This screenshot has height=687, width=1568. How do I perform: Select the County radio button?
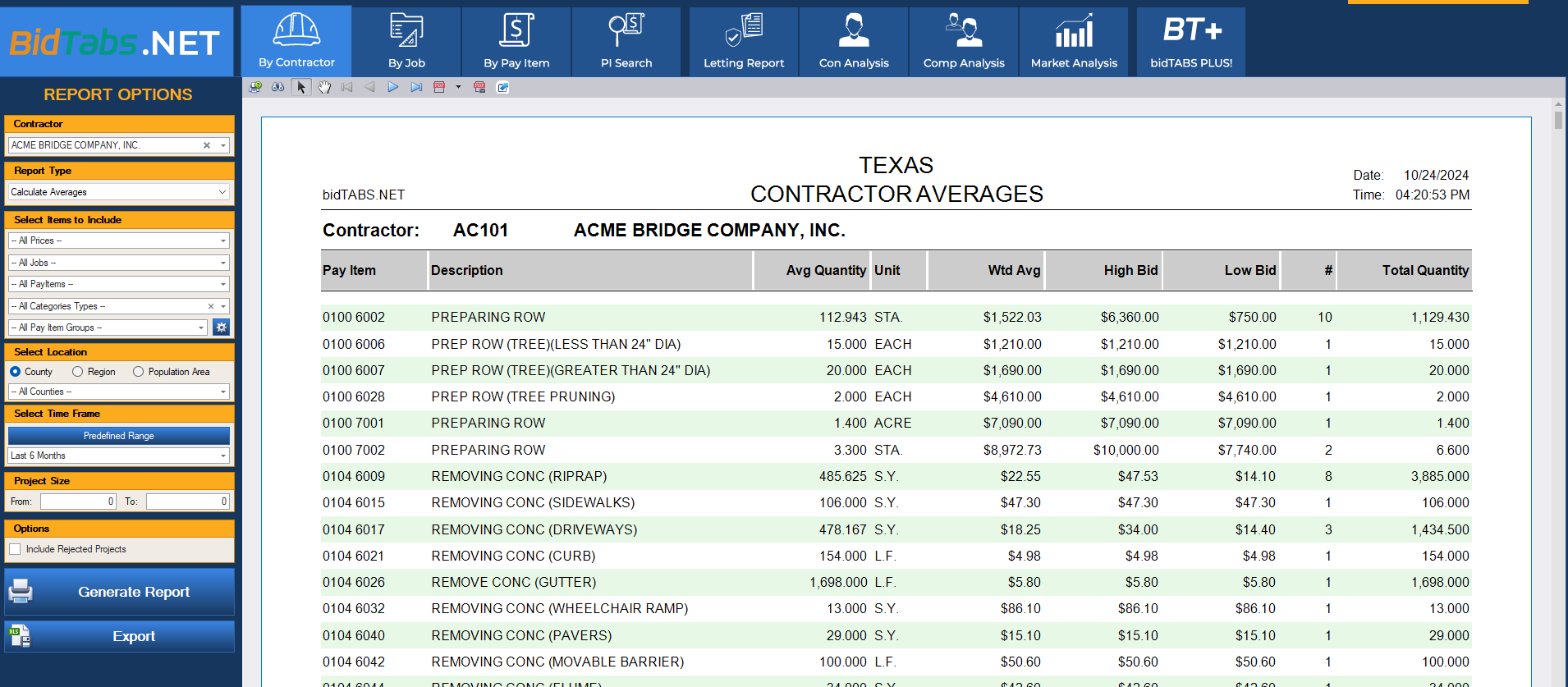[15, 372]
